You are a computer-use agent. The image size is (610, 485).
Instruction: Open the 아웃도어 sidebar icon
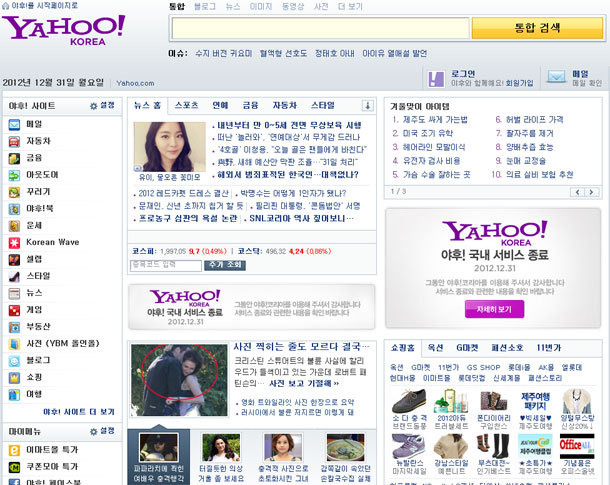click(14, 175)
